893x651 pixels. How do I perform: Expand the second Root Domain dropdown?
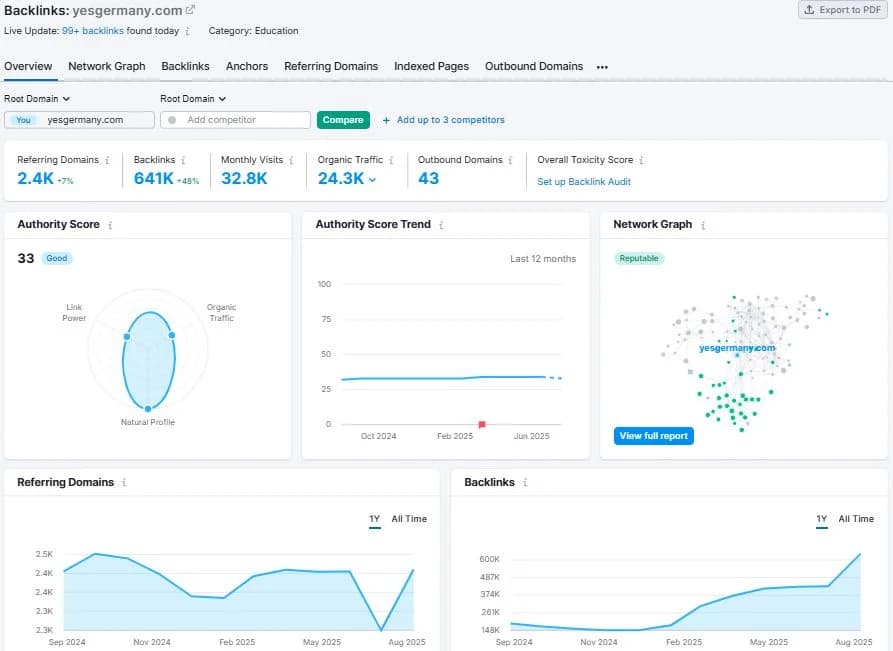coord(193,99)
